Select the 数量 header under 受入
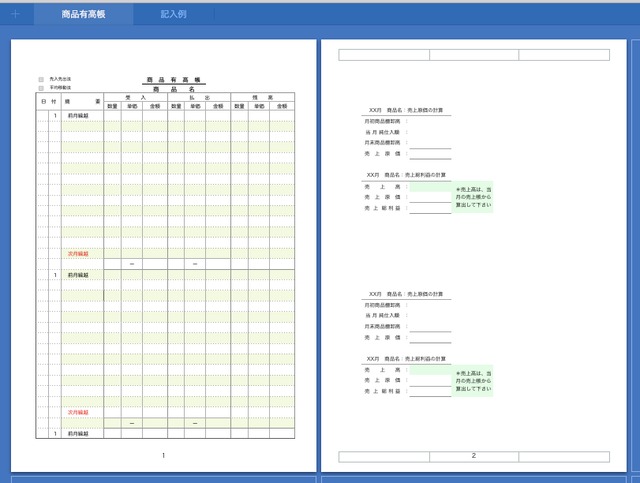 pos(113,106)
